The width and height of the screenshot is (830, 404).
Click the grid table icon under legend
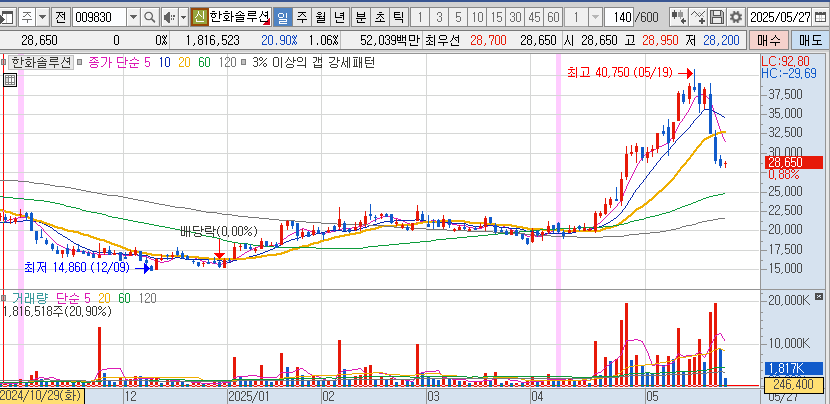[x=10, y=80]
